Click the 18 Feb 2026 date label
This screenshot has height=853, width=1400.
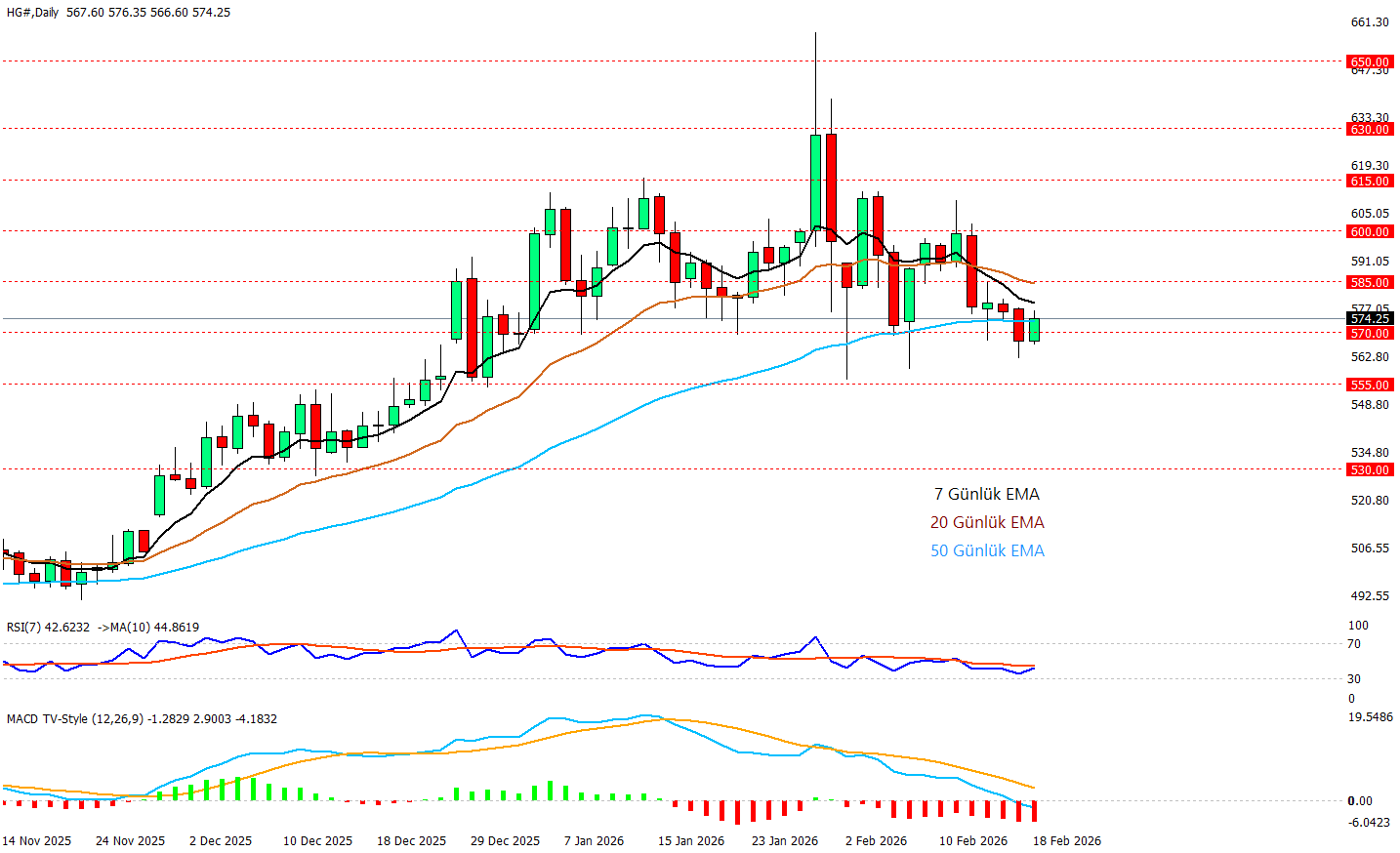click(1066, 840)
